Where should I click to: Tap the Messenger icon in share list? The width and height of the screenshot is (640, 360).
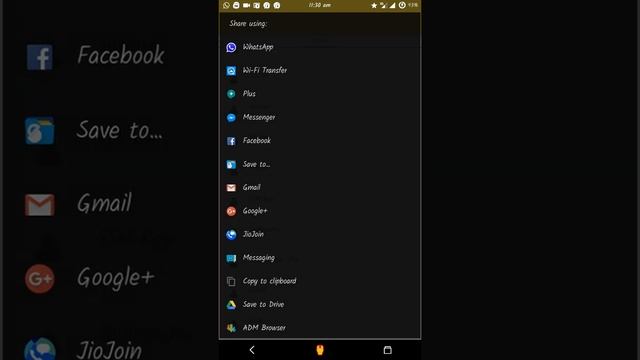231,118
